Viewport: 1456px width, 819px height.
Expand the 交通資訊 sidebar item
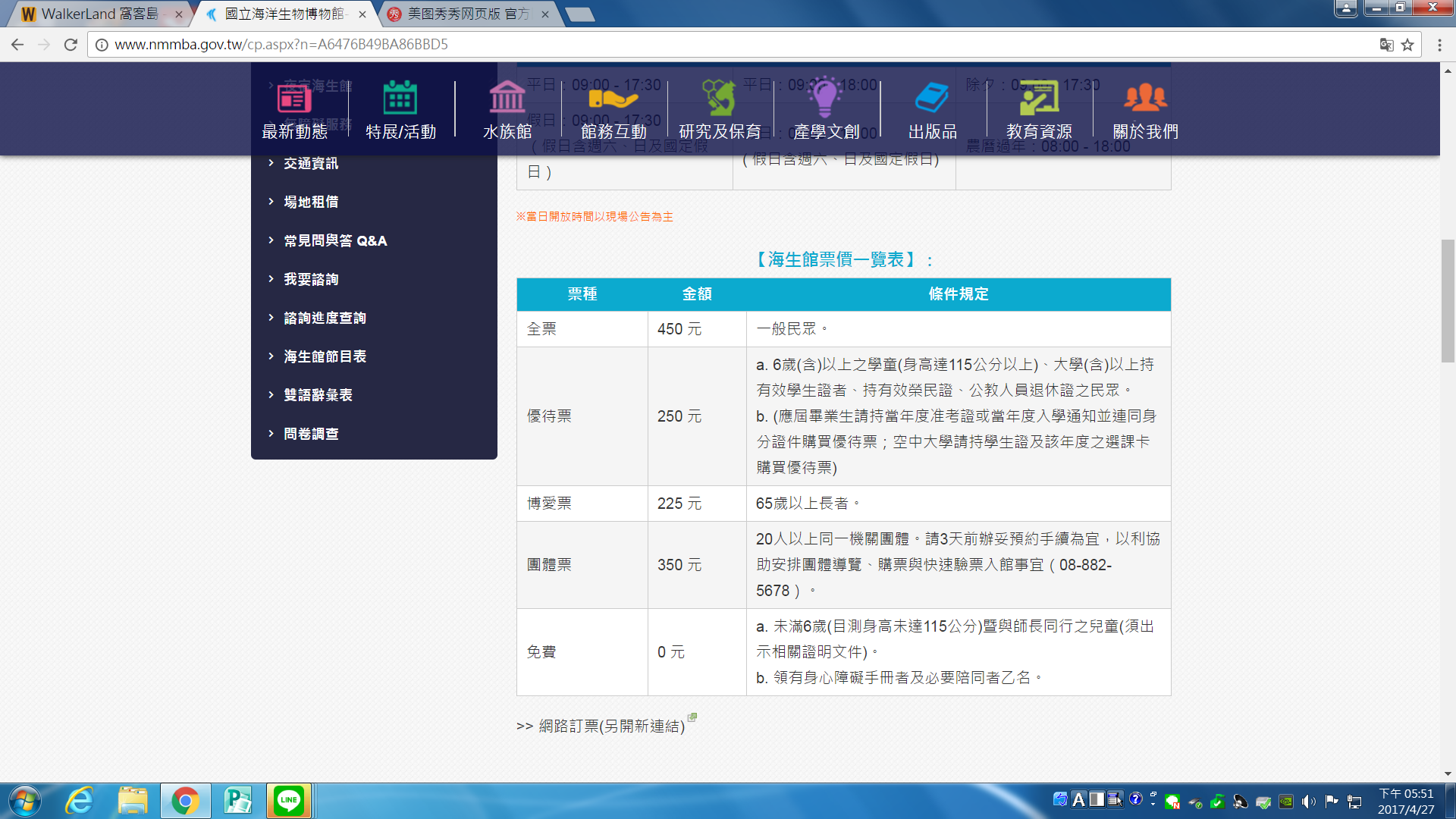tap(311, 163)
